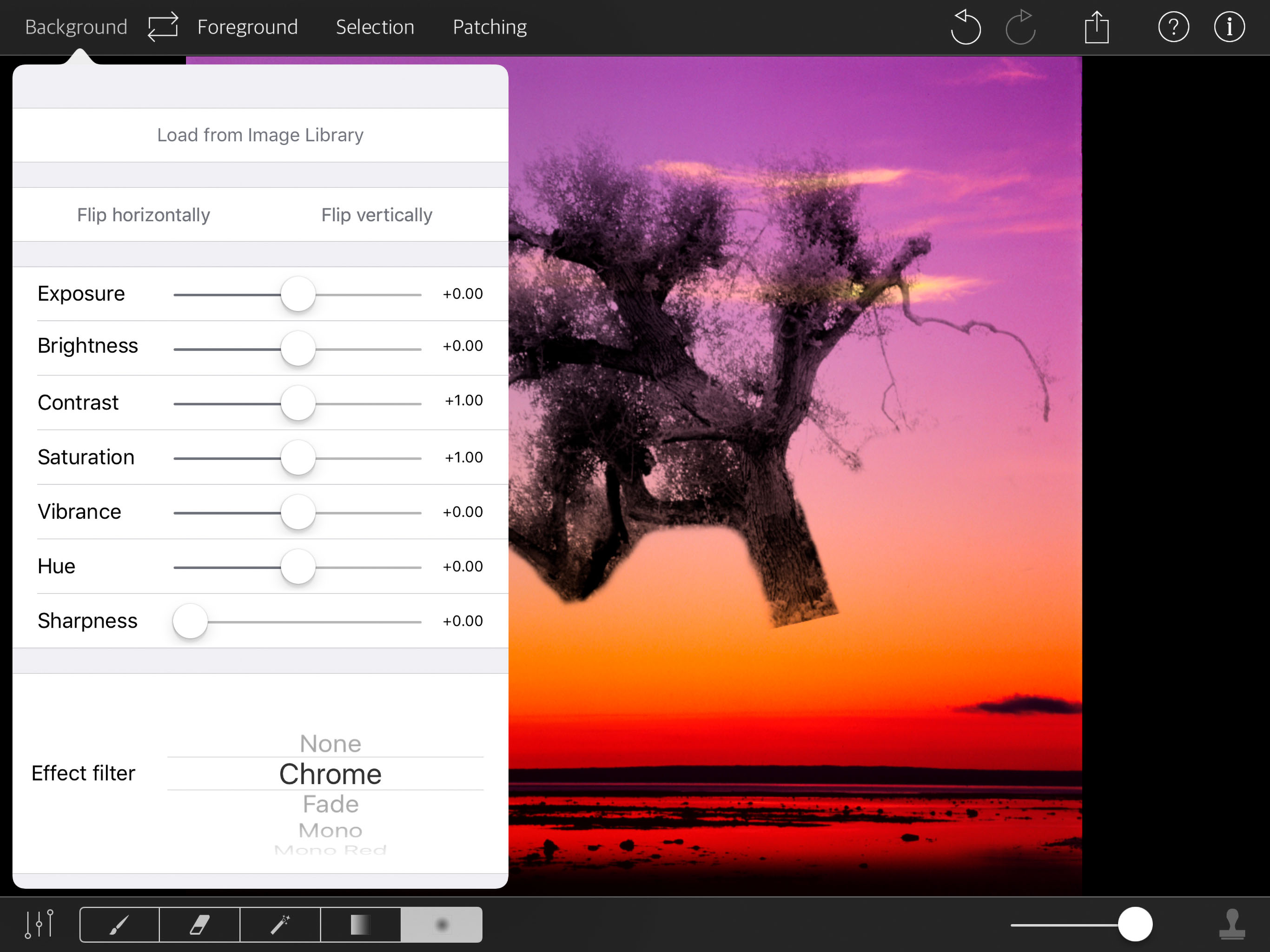This screenshot has width=1270, height=952.
Task: Tap Flip vertically
Action: (377, 215)
